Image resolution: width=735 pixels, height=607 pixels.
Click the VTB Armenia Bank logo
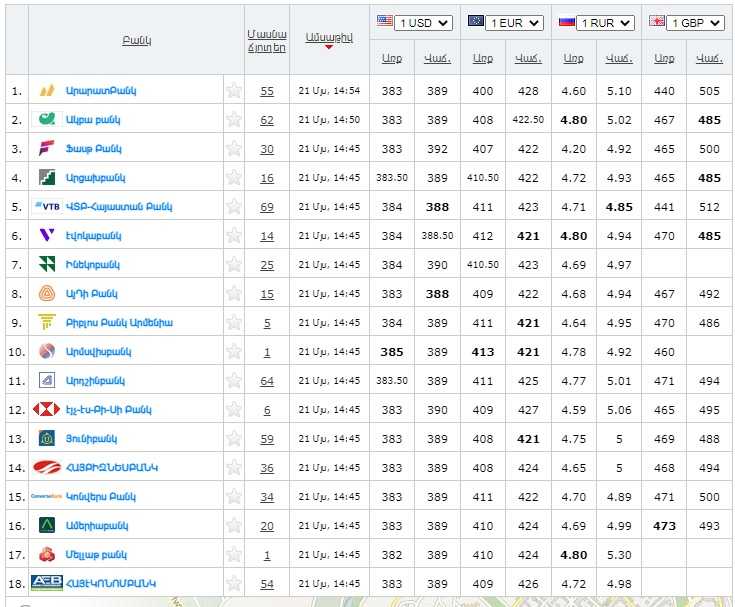[46, 207]
